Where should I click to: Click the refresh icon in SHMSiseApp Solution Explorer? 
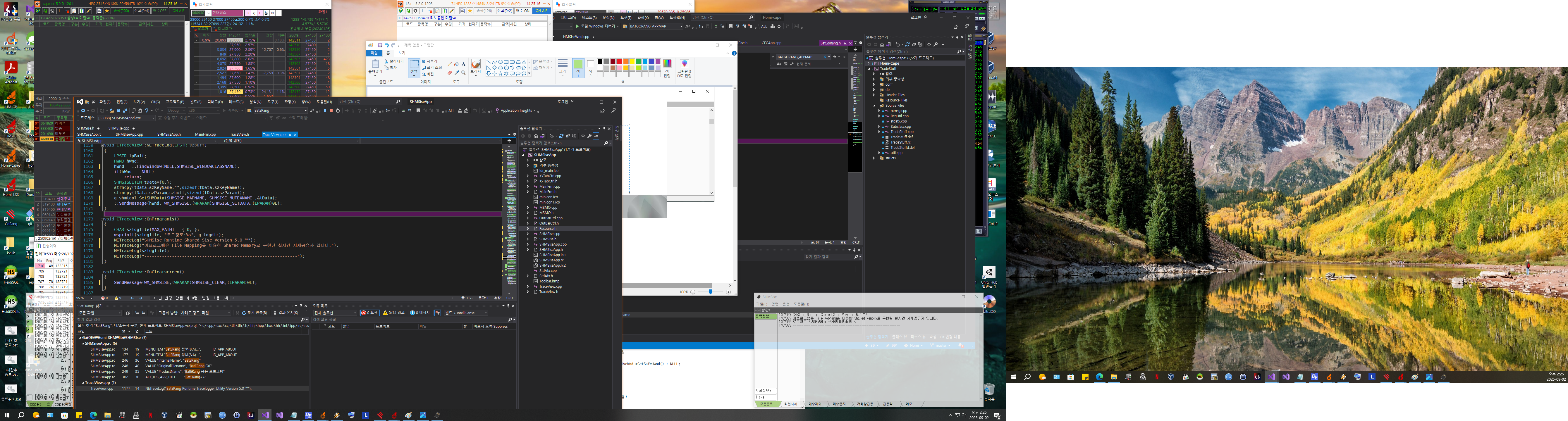tap(561, 136)
